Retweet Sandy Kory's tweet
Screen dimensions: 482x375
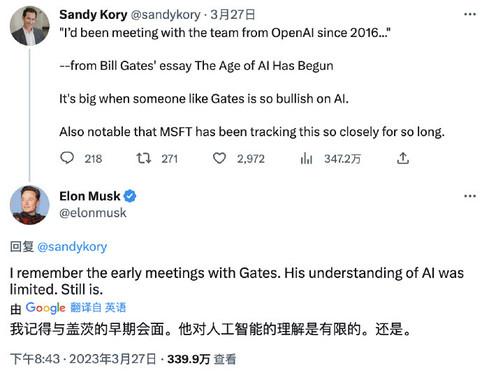pos(144,158)
